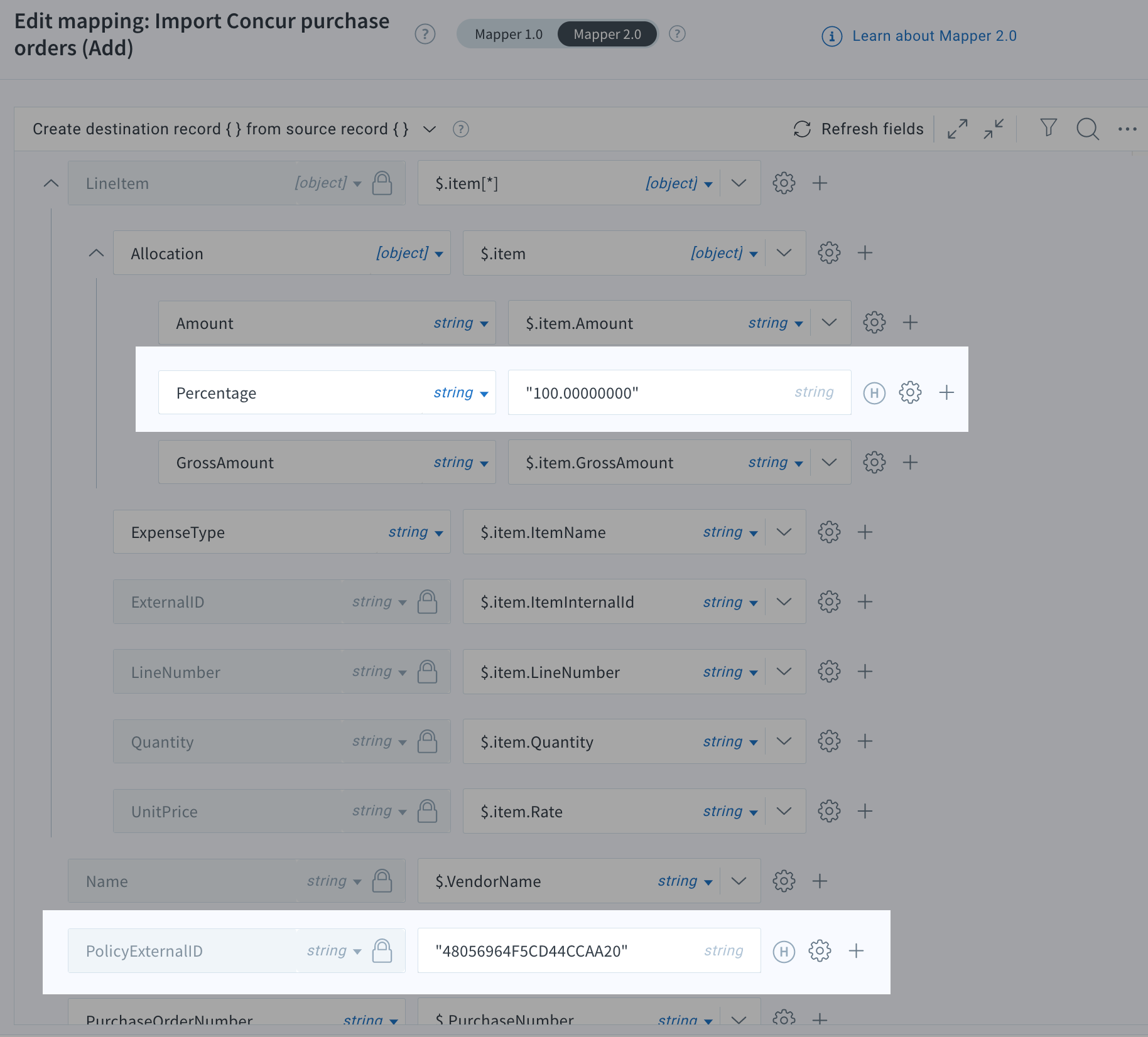Screen dimensions: 1148x1037
Task: Open the three-dot more options menu
Action: (1127, 129)
